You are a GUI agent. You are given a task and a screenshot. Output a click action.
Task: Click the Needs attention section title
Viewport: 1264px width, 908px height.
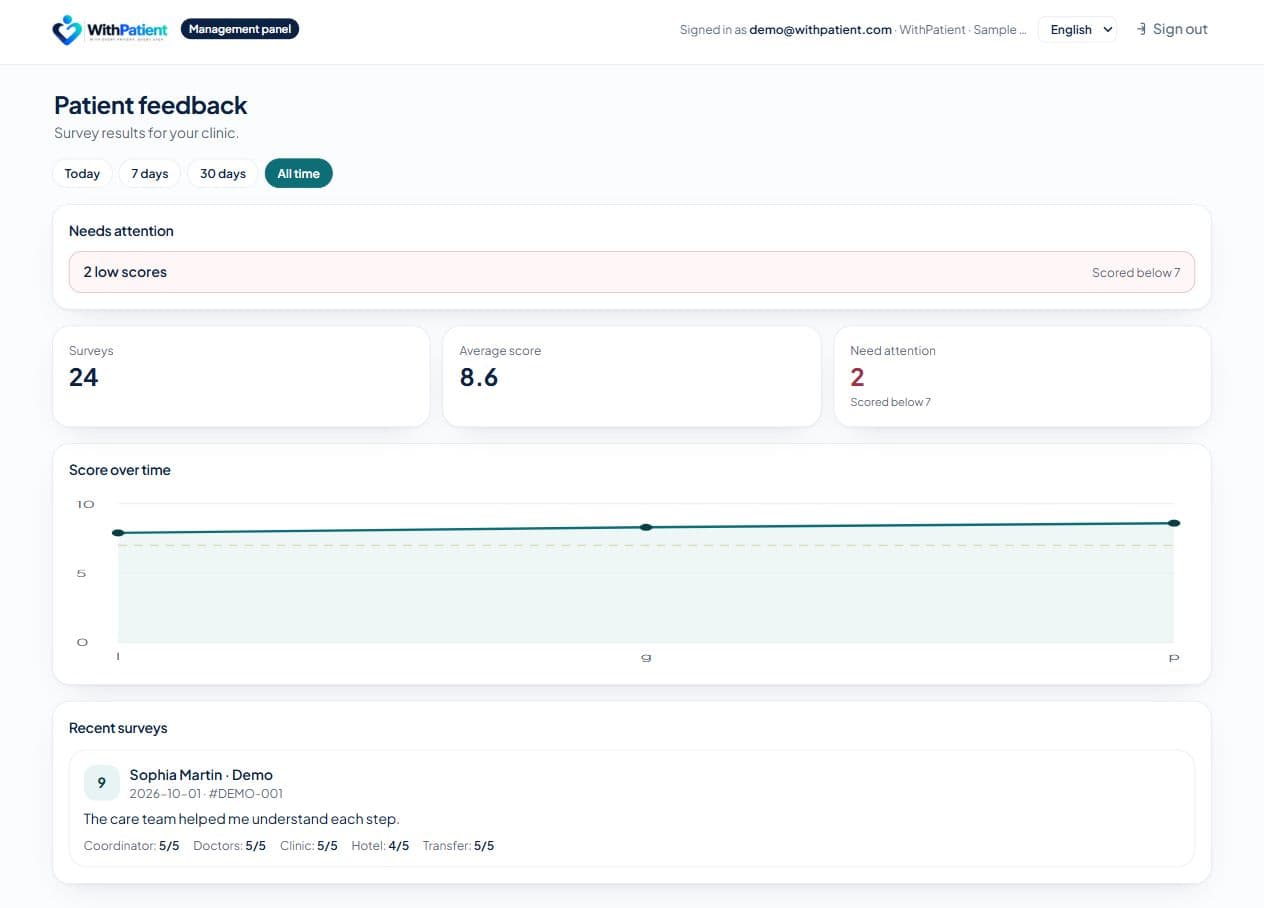click(121, 231)
